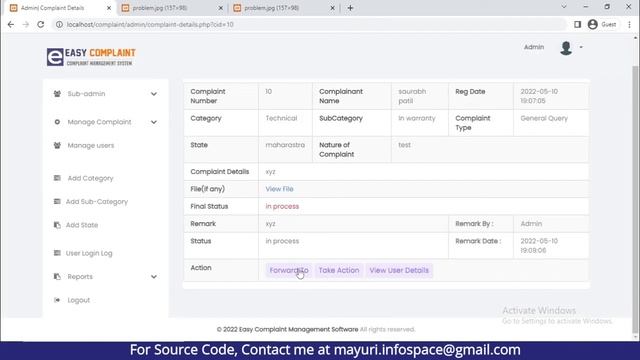
Task: Click the 'Complaint Details' row label
Action: (x=220, y=171)
